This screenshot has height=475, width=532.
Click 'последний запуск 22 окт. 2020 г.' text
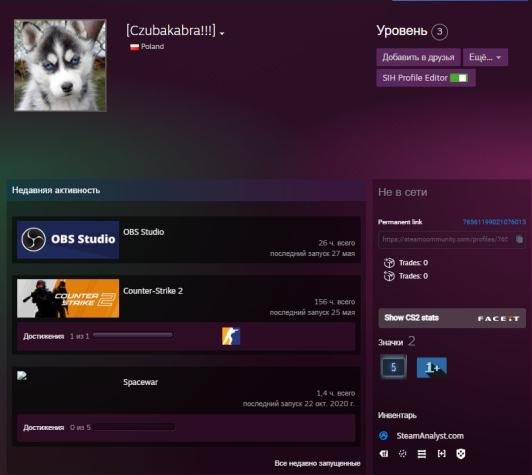[x=299, y=403]
